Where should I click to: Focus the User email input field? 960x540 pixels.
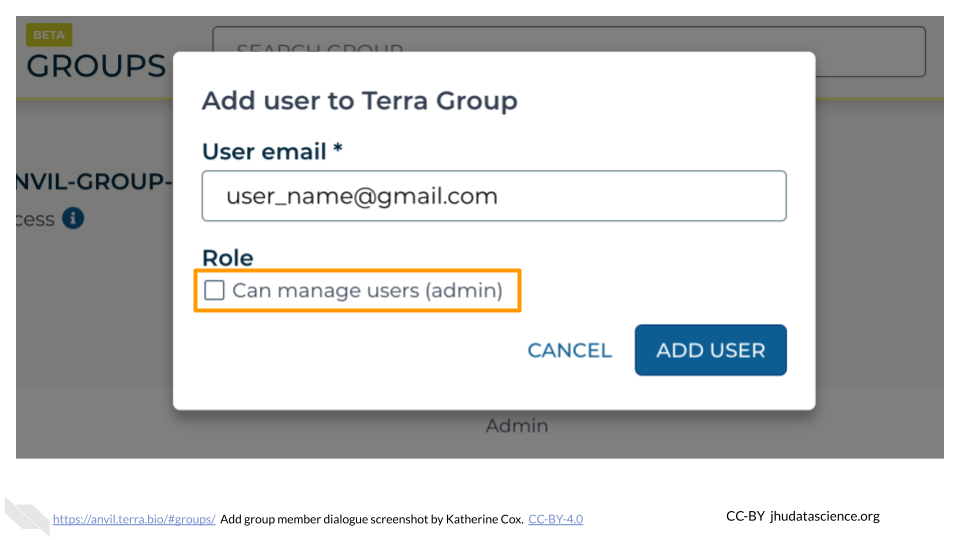(x=494, y=196)
